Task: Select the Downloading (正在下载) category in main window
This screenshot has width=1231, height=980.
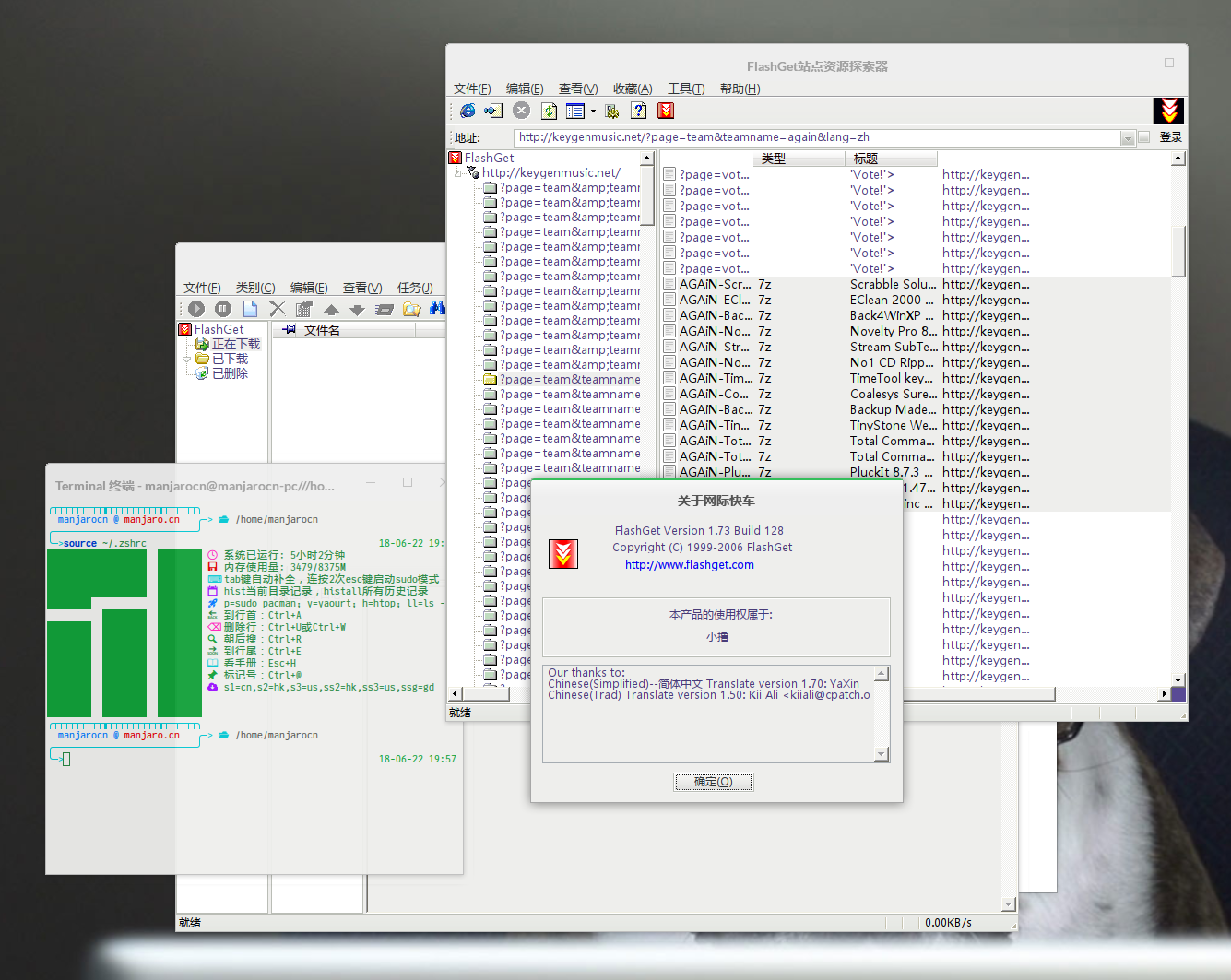Action: point(236,344)
